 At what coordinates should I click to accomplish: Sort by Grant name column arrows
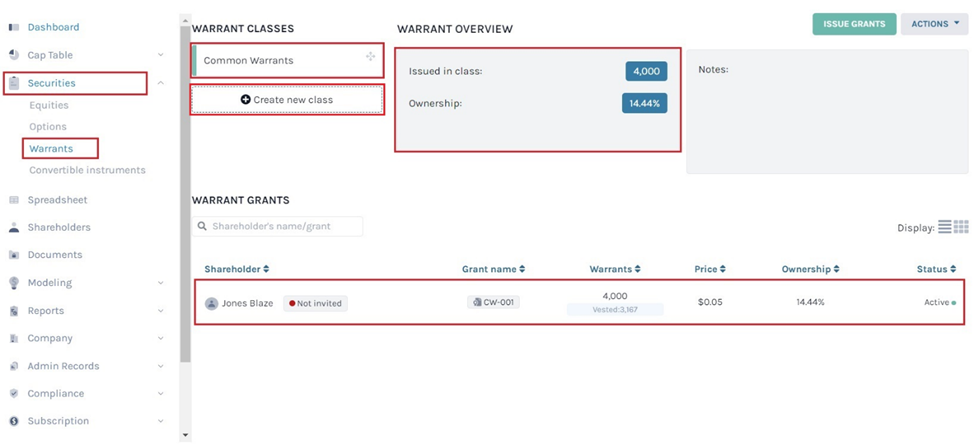[x=522, y=269]
